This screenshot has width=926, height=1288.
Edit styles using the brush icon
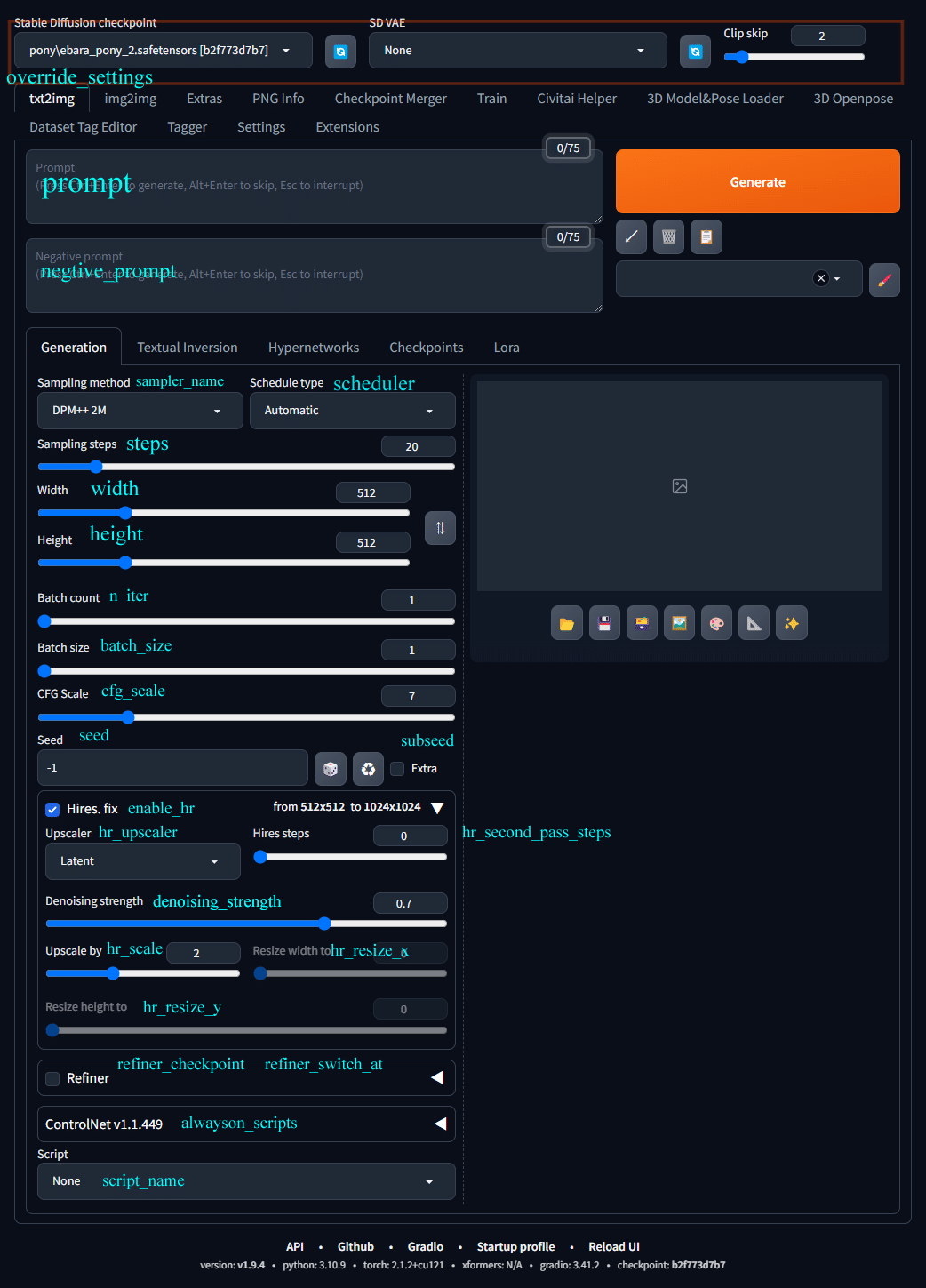[x=884, y=279]
